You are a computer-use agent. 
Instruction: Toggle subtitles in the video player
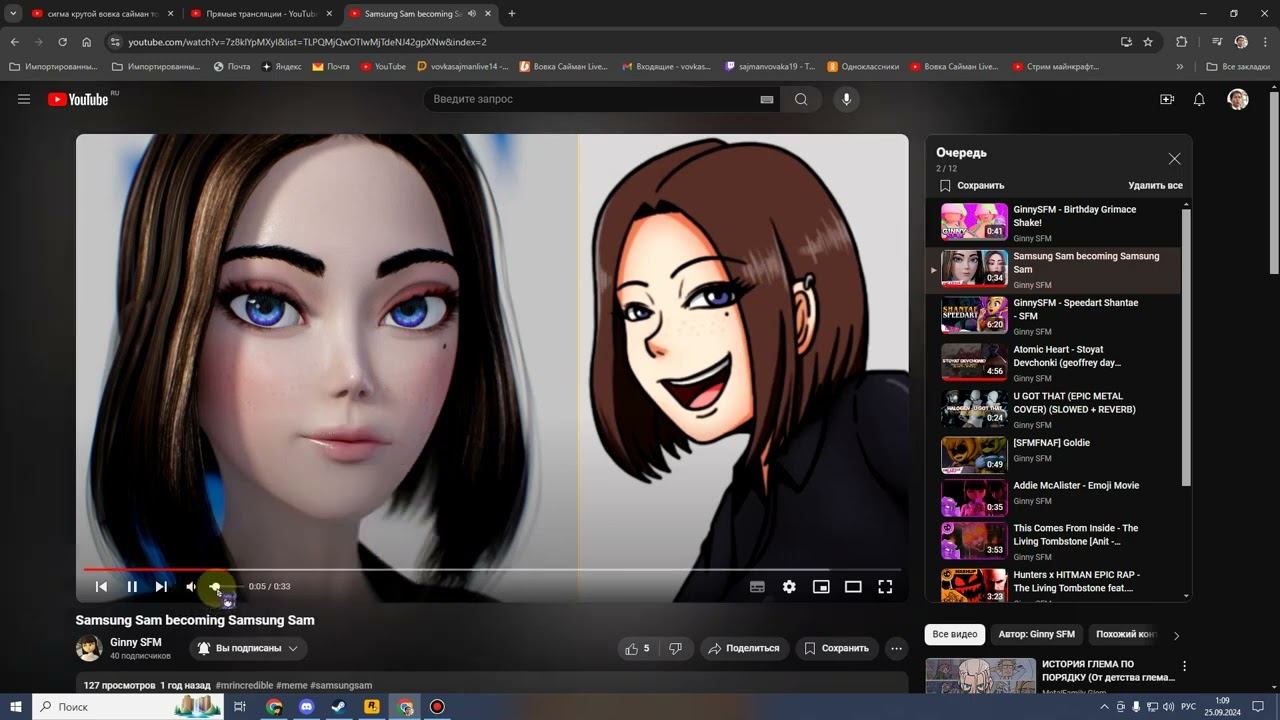click(757, 587)
